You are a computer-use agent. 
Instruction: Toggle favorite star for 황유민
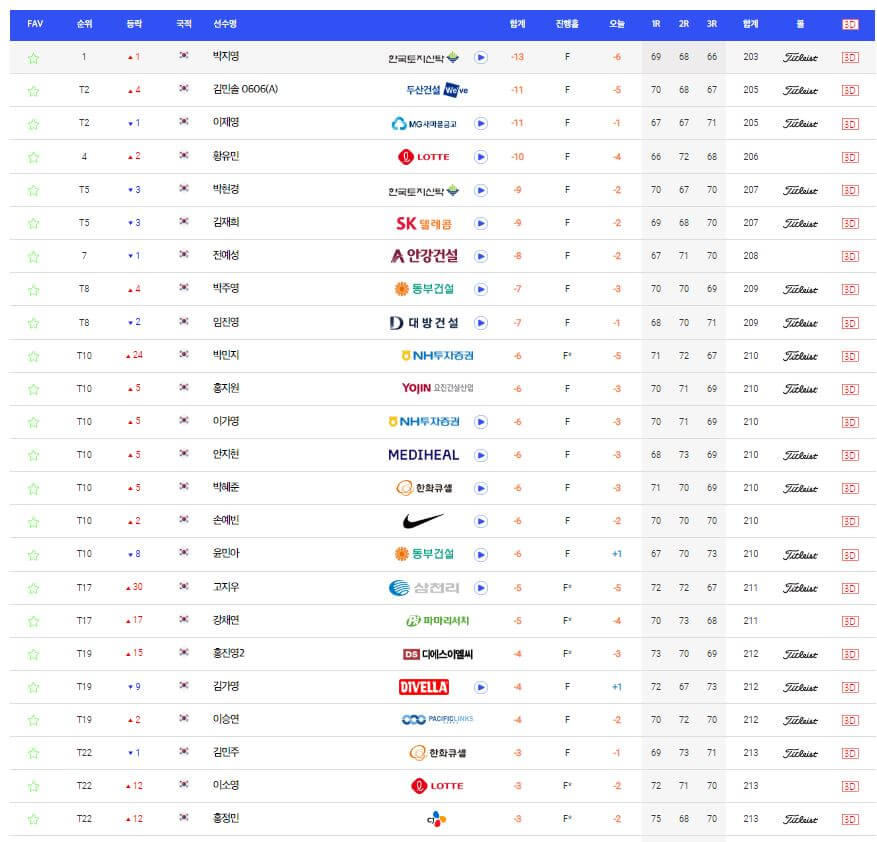point(34,157)
